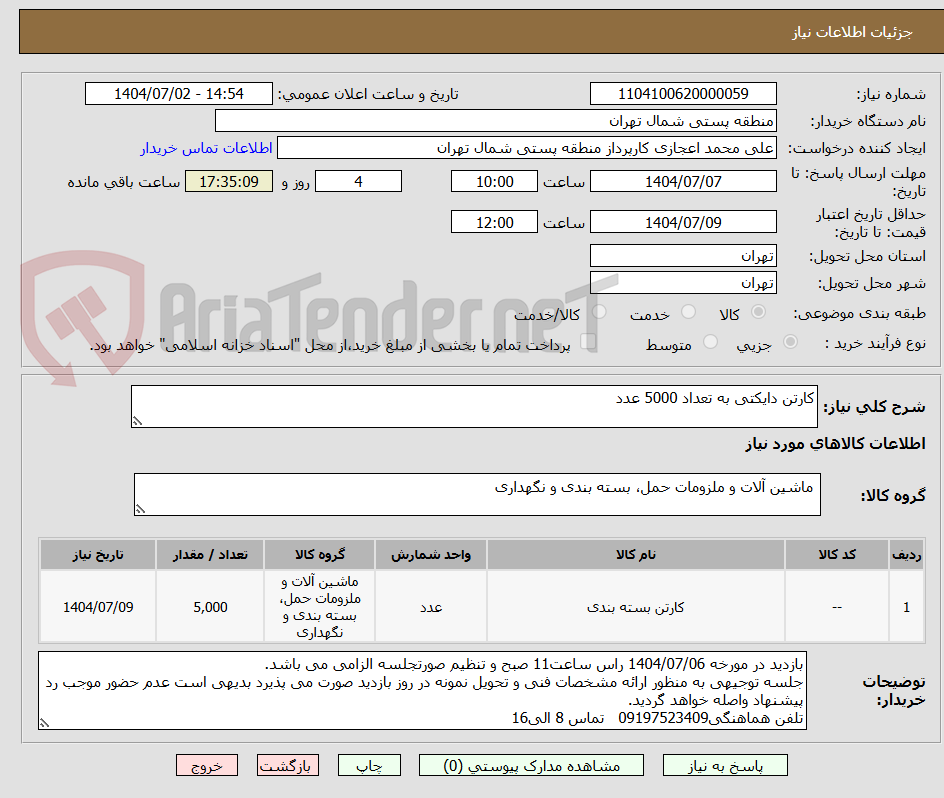Select the جزیی purchase type option
The height and width of the screenshot is (798, 944).
[788, 342]
